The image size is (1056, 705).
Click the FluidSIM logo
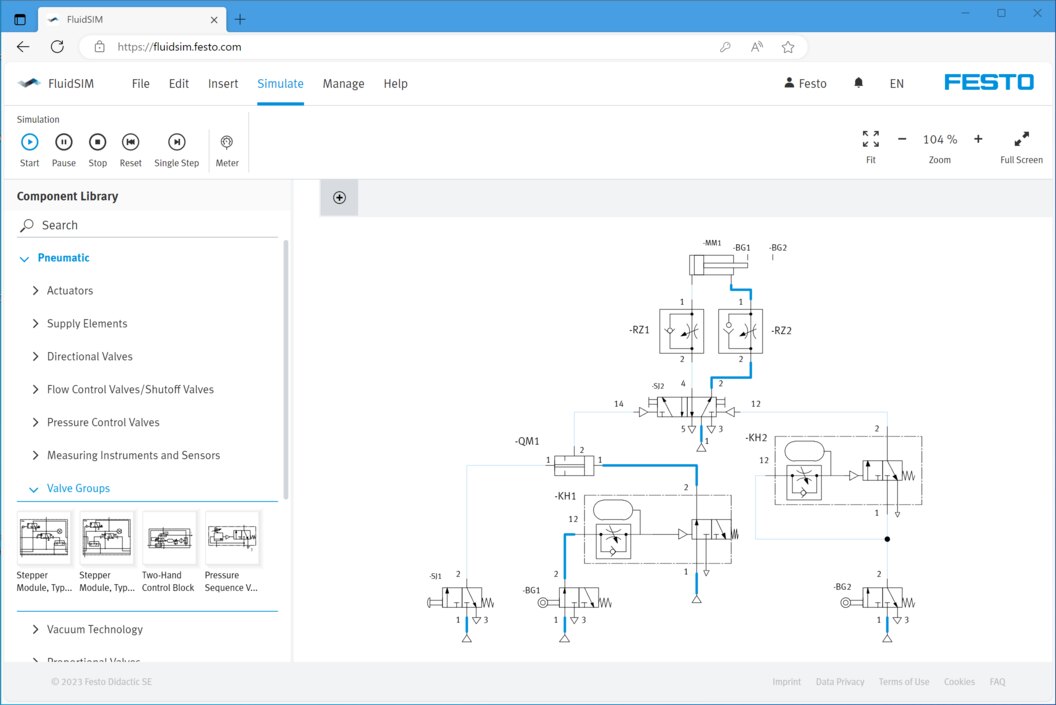point(56,83)
